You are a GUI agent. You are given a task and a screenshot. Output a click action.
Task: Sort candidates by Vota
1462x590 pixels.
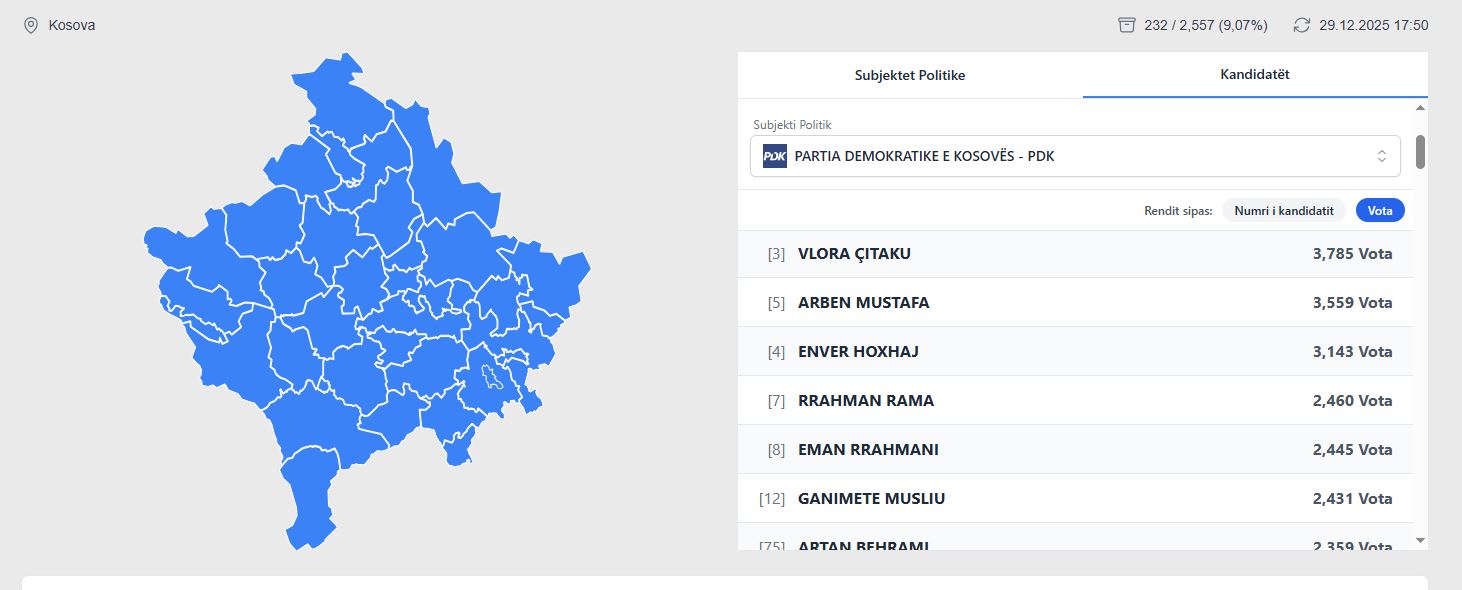tap(1380, 211)
